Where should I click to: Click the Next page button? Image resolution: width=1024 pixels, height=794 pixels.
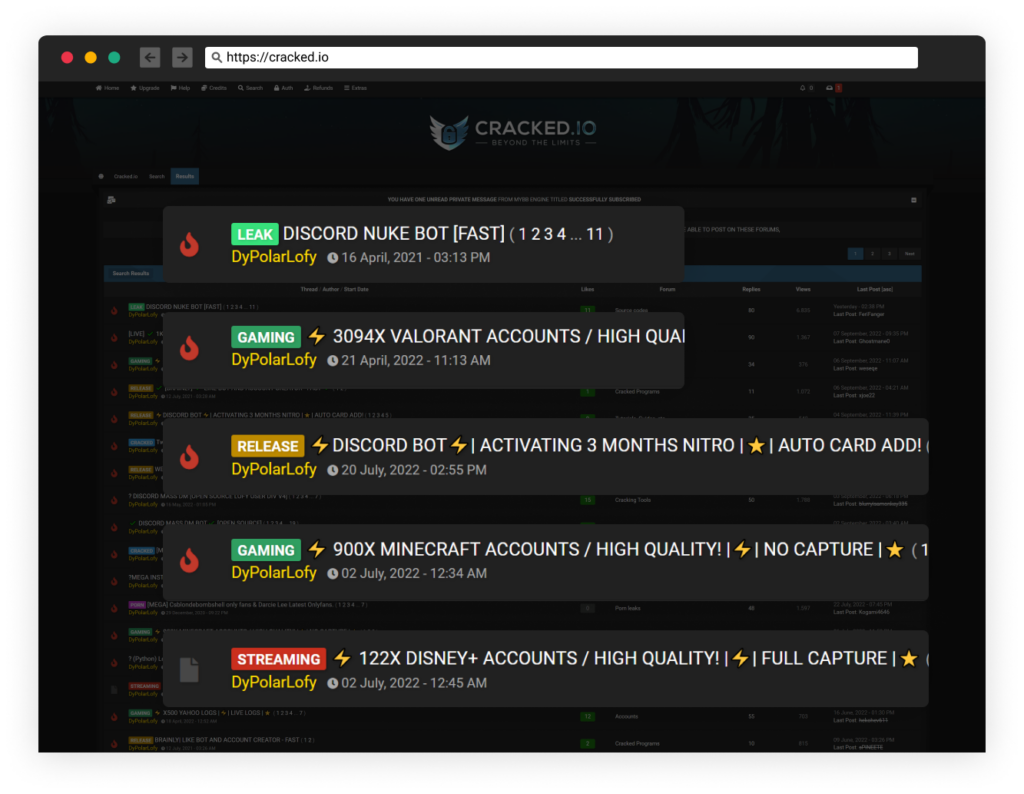click(910, 254)
